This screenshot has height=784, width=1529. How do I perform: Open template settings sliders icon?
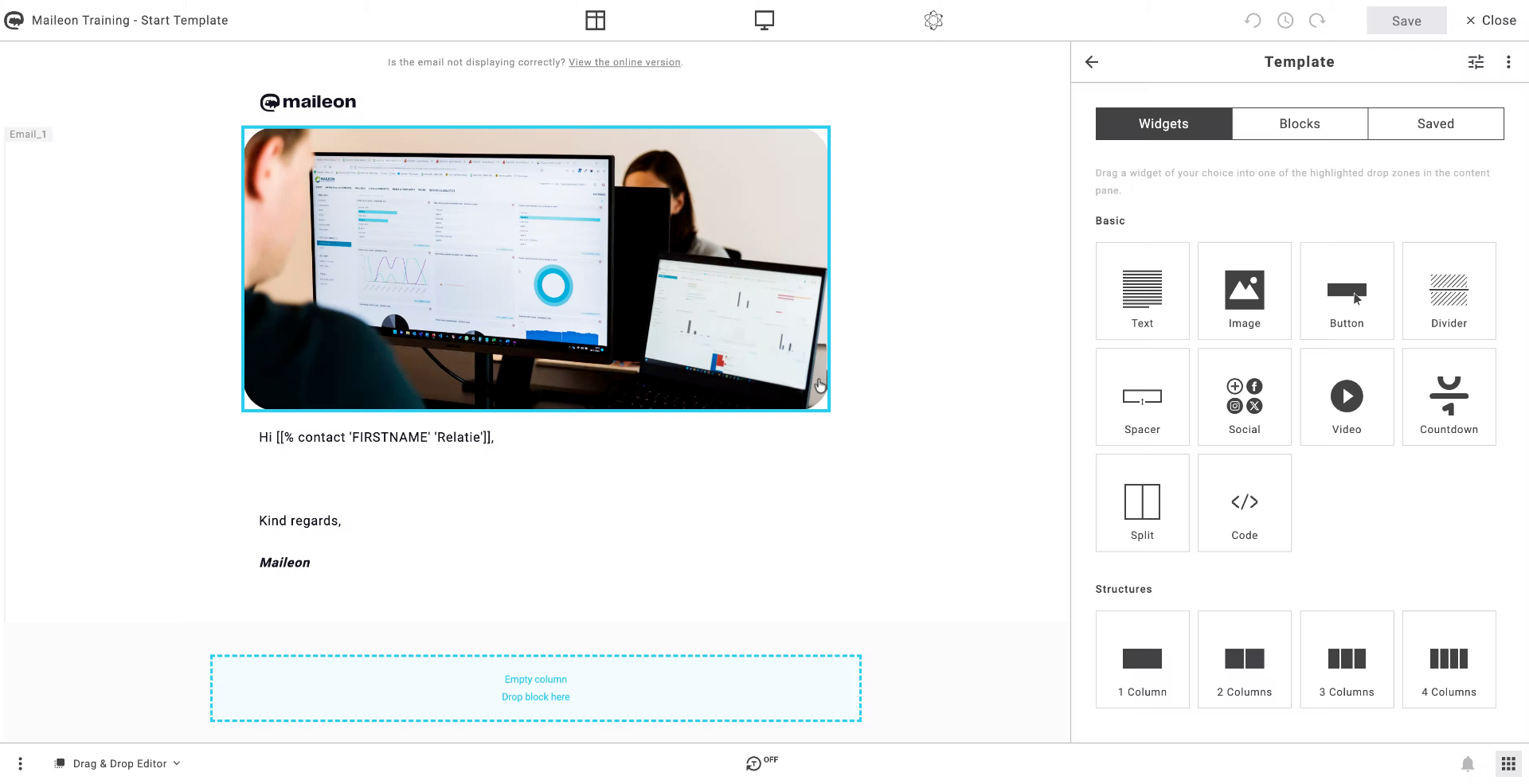pyautogui.click(x=1476, y=62)
